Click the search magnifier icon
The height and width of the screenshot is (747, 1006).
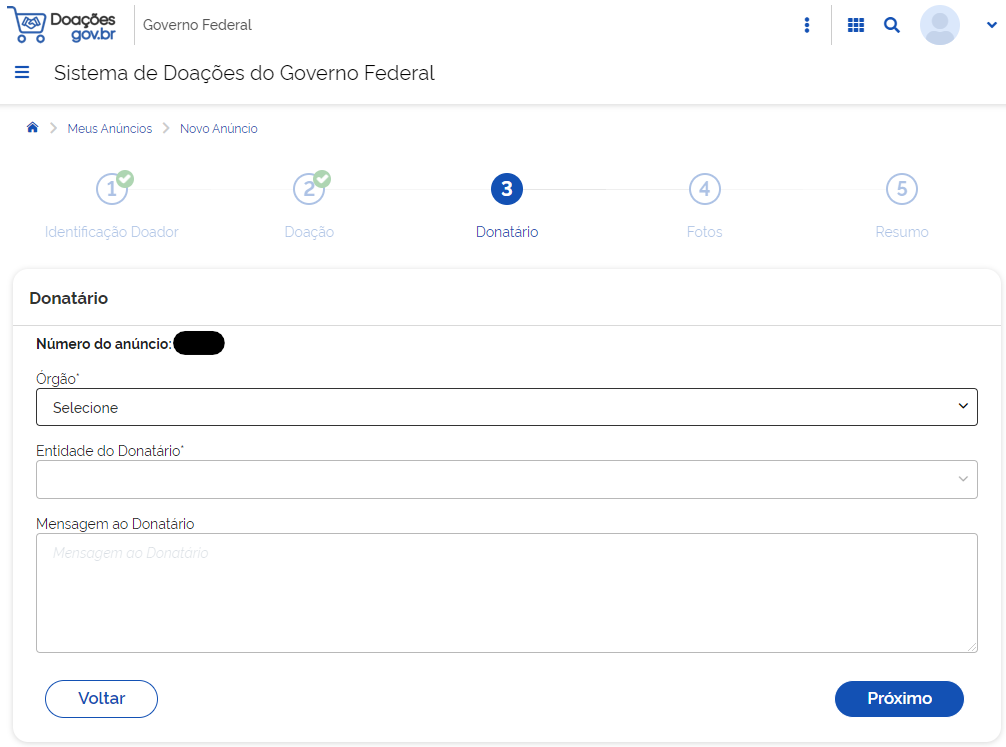pos(892,26)
